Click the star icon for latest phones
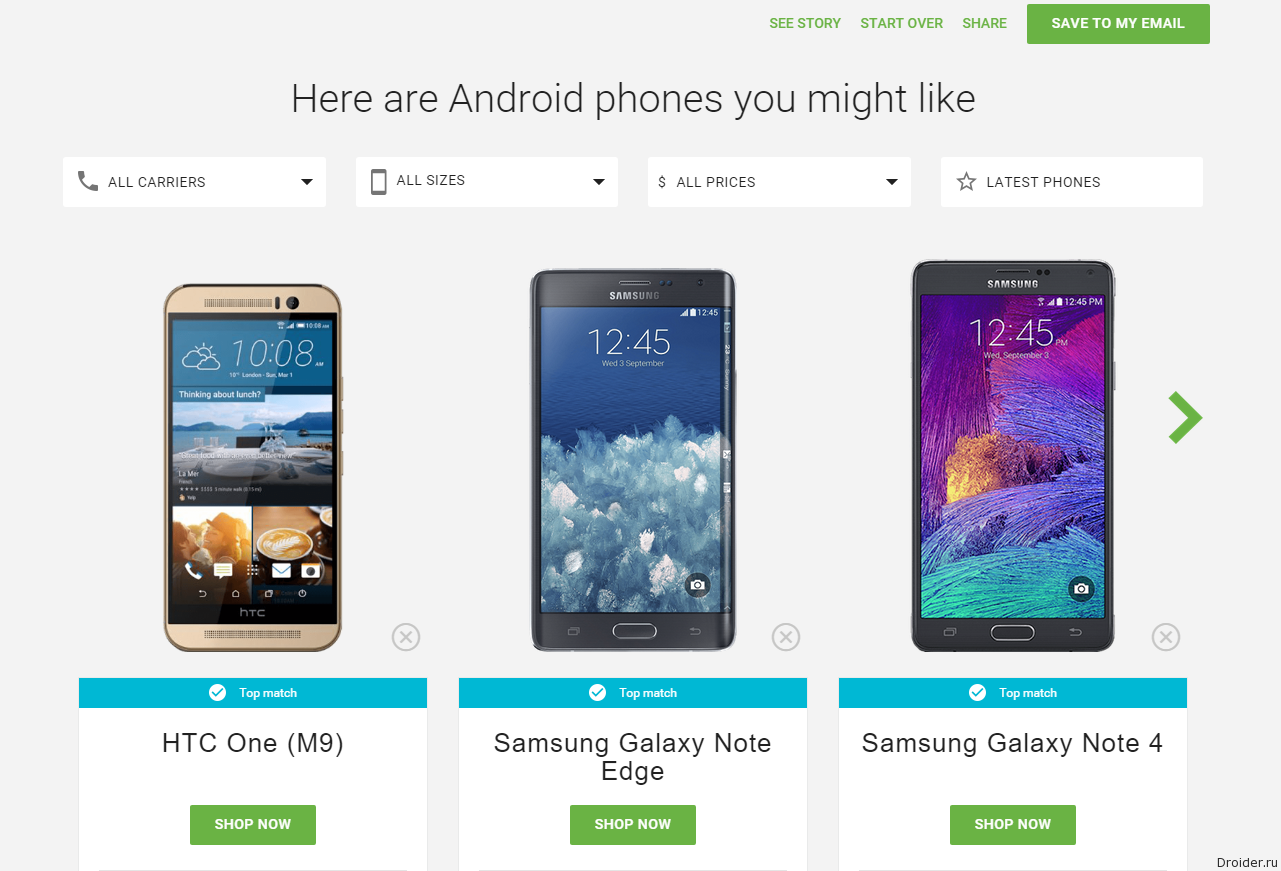 (966, 182)
